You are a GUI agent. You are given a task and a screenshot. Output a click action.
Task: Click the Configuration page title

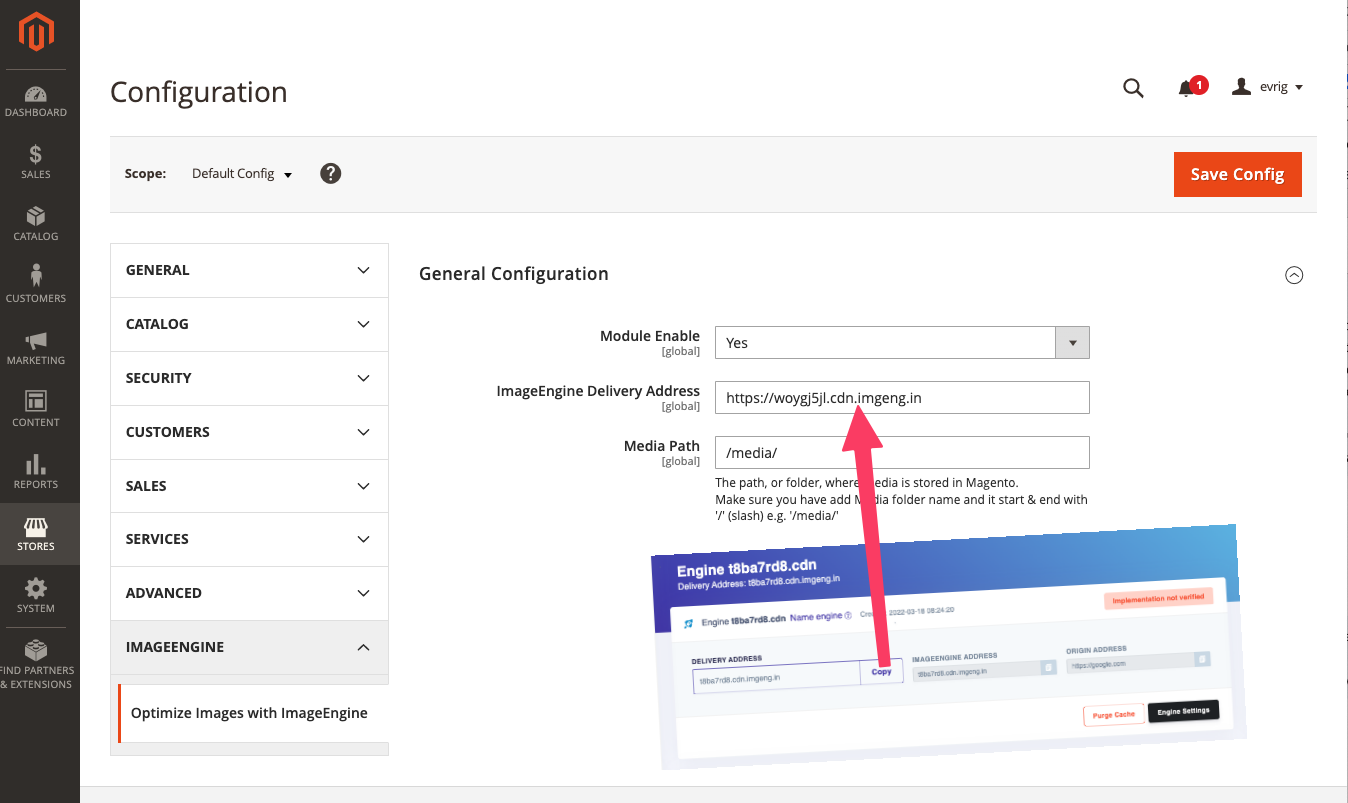tap(199, 92)
